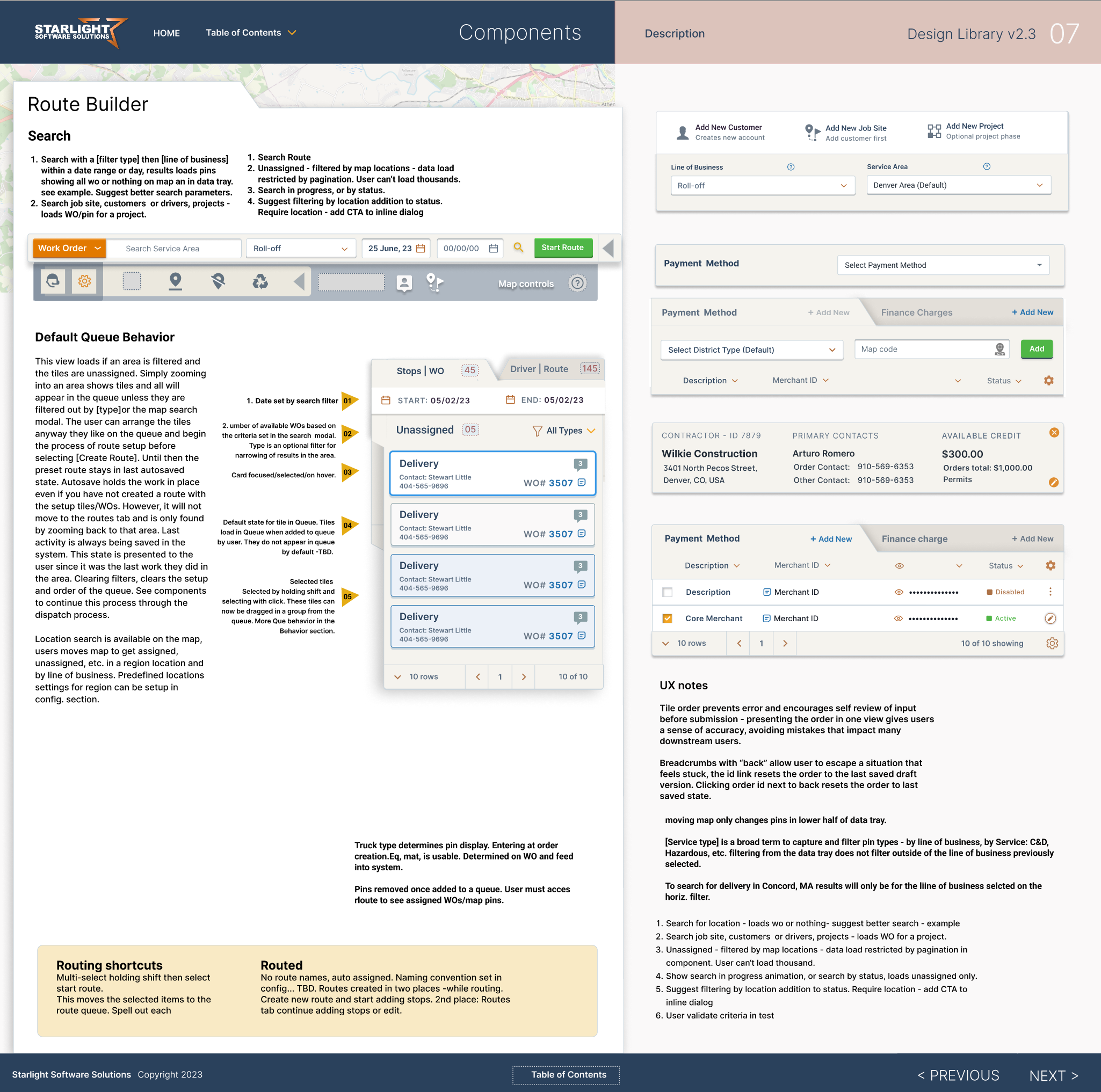The image size is (1101, 1092).
Task: Open the Work Order filter type dropdown
Action: click(x=69, y=249)
